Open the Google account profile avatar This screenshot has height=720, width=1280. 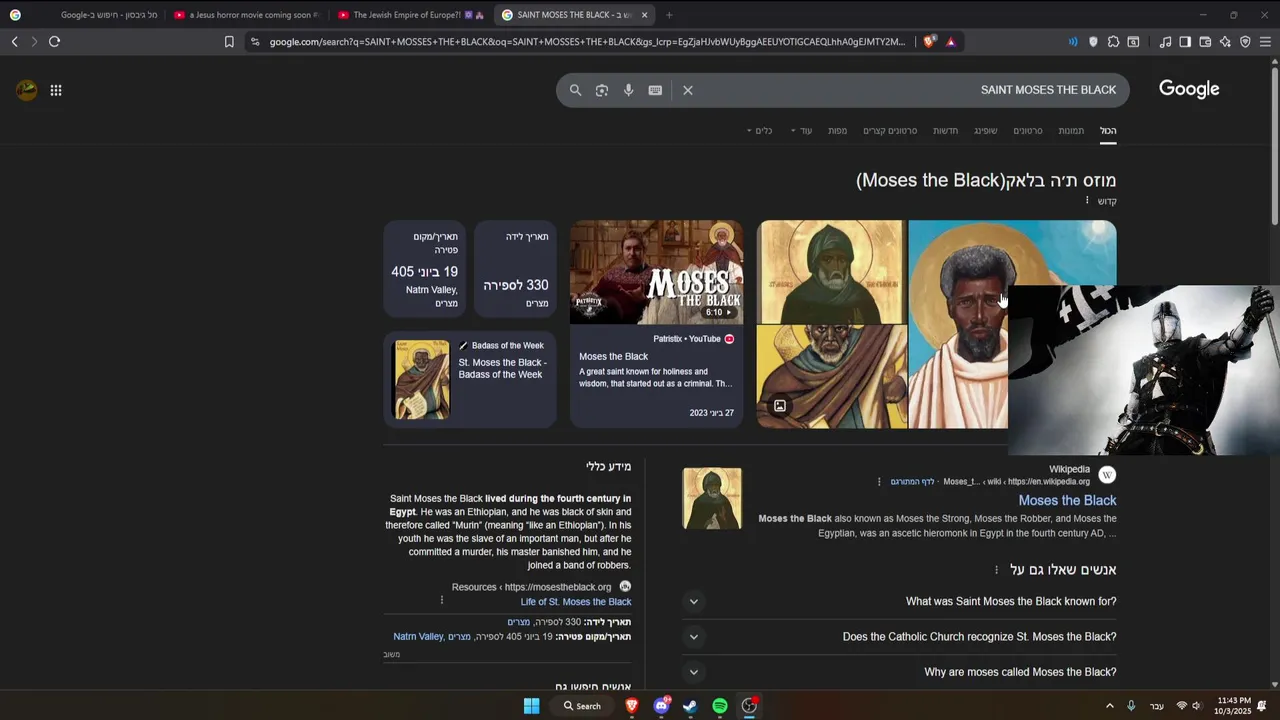tap(27, 90)
